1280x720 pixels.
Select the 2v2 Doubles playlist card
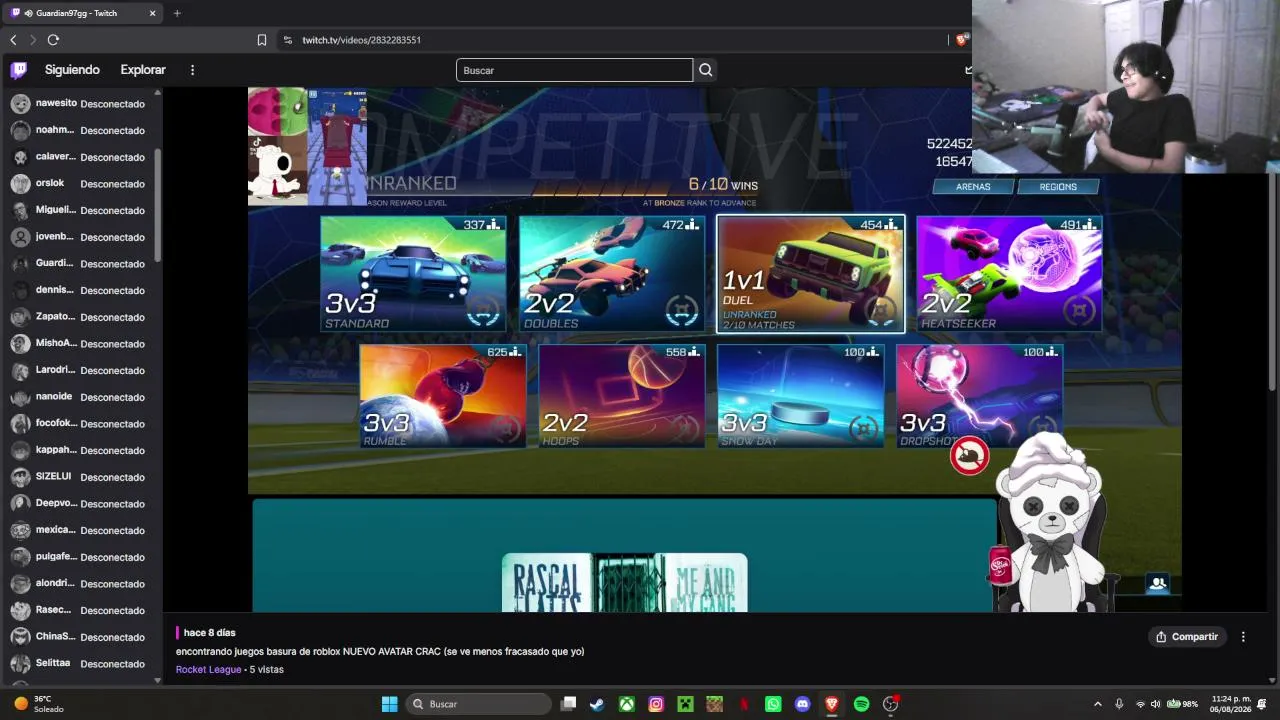click(612, 273)
